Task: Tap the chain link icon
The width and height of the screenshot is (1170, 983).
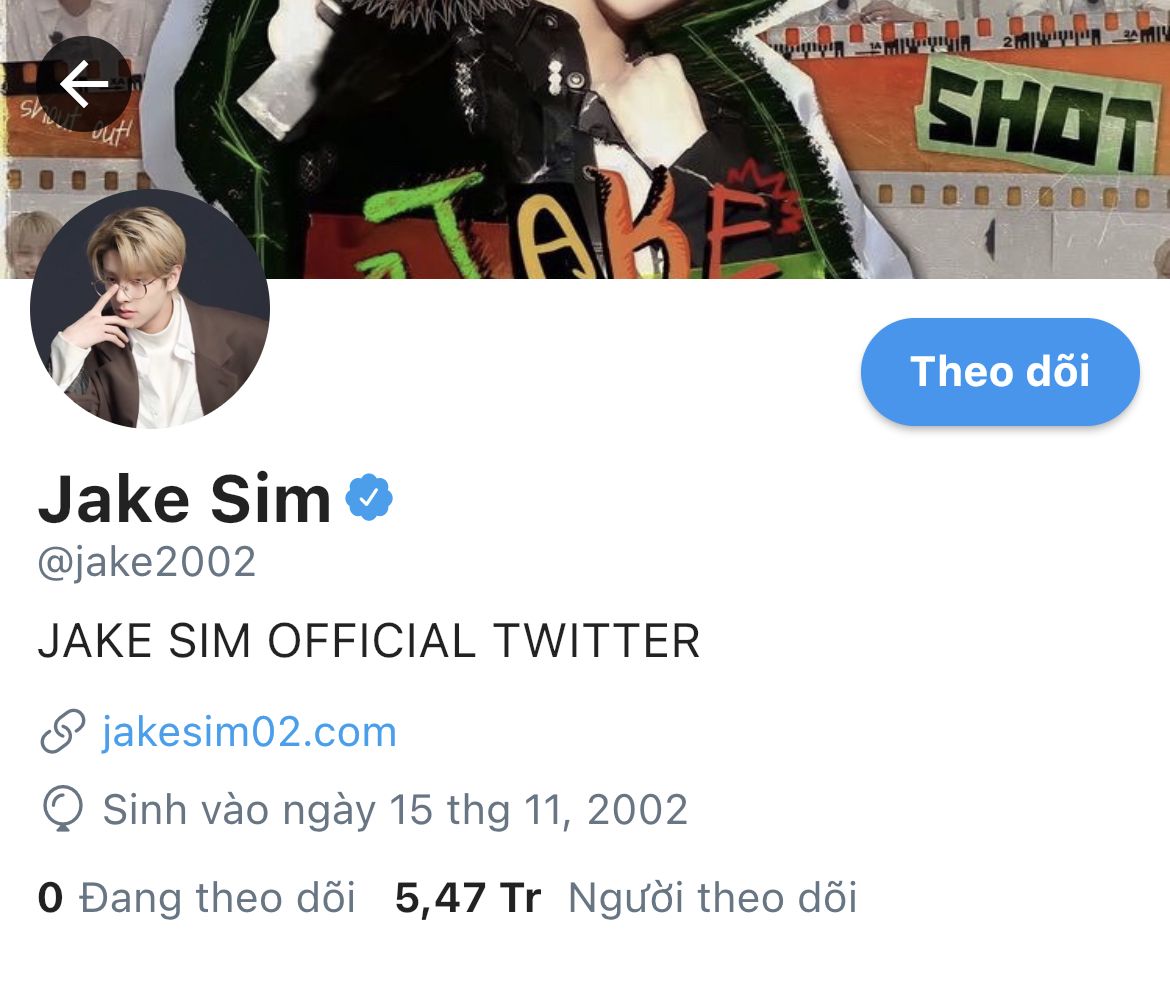Action: [62, 732]
